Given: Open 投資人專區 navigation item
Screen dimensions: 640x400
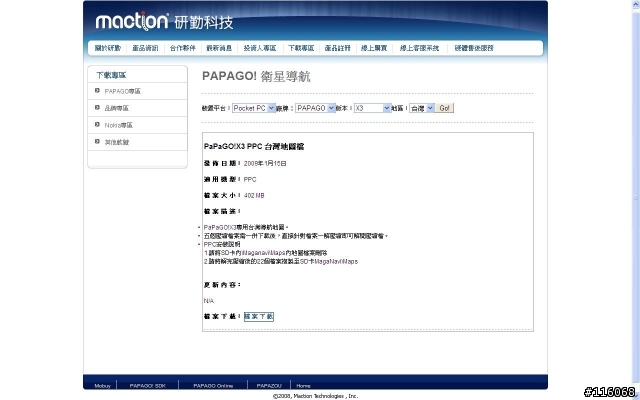Looking at the screenshot, I should [260, 48].
